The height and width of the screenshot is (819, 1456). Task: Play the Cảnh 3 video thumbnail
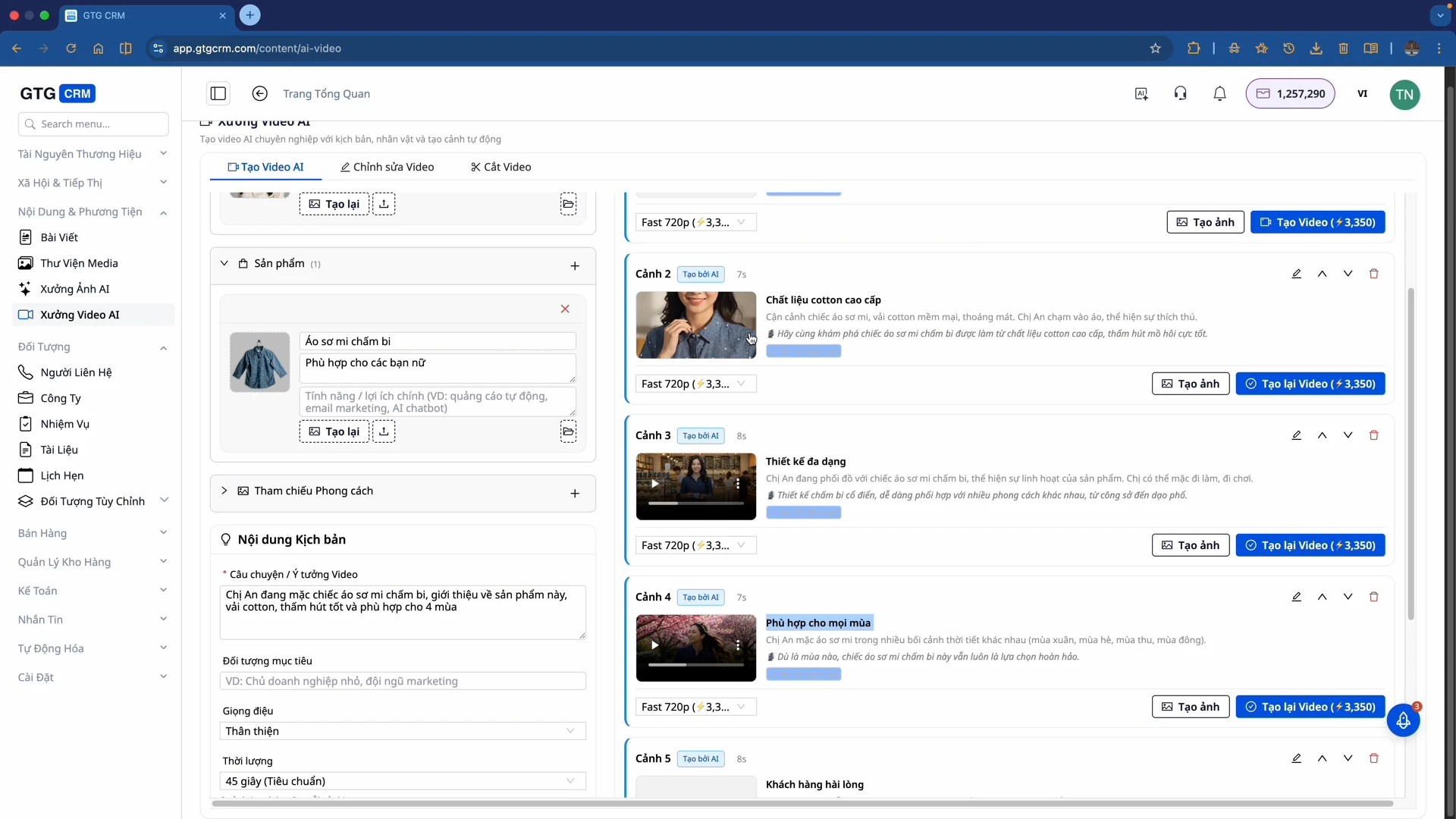tap(655, 483)
